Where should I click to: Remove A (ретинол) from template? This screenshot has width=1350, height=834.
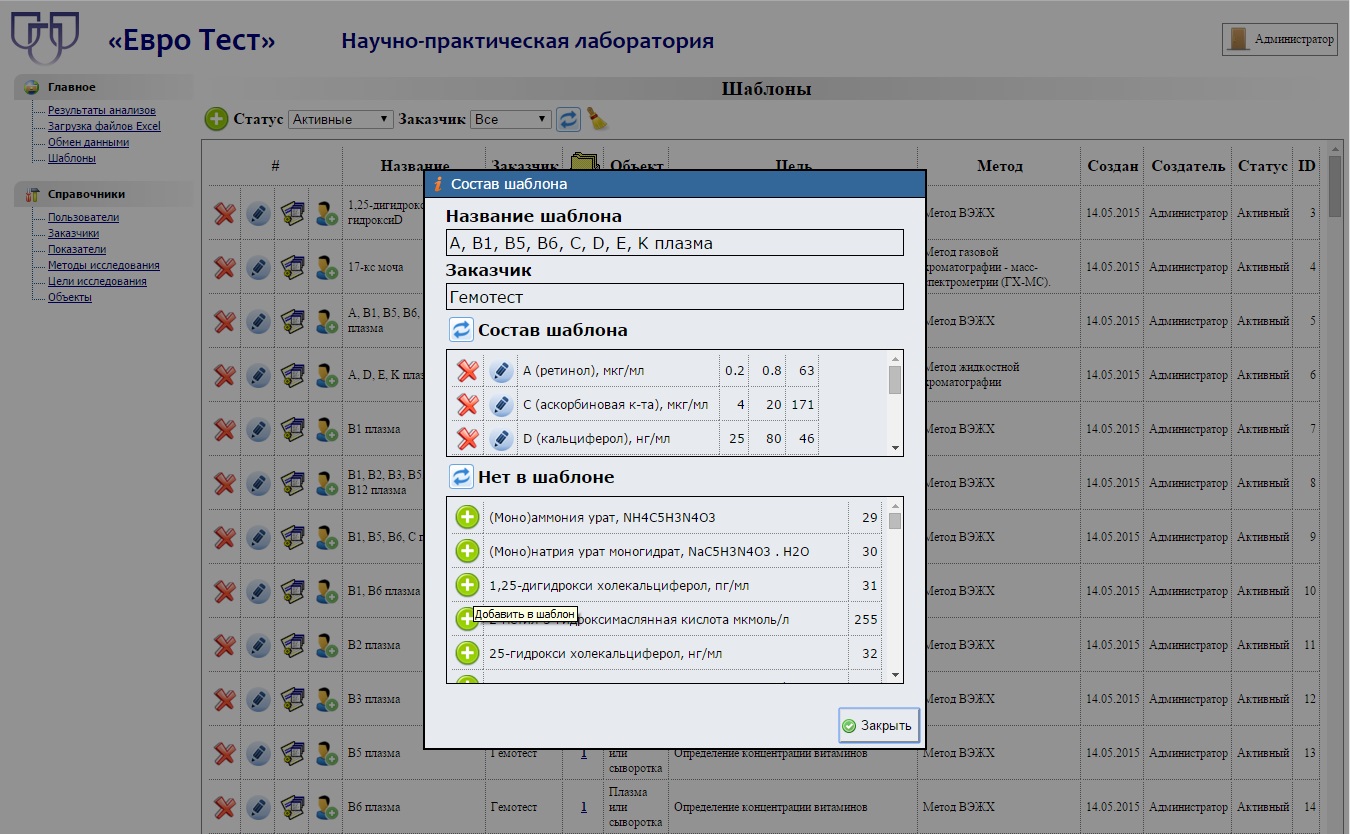(x=467, y=371)
